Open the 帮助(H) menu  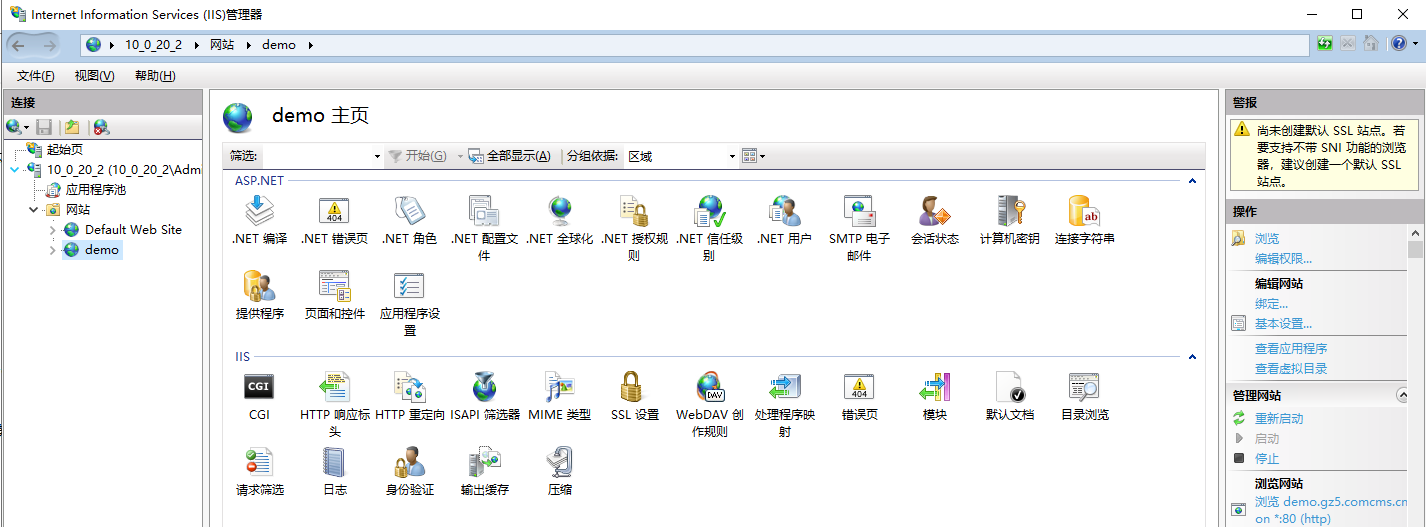tap(155, 76)
